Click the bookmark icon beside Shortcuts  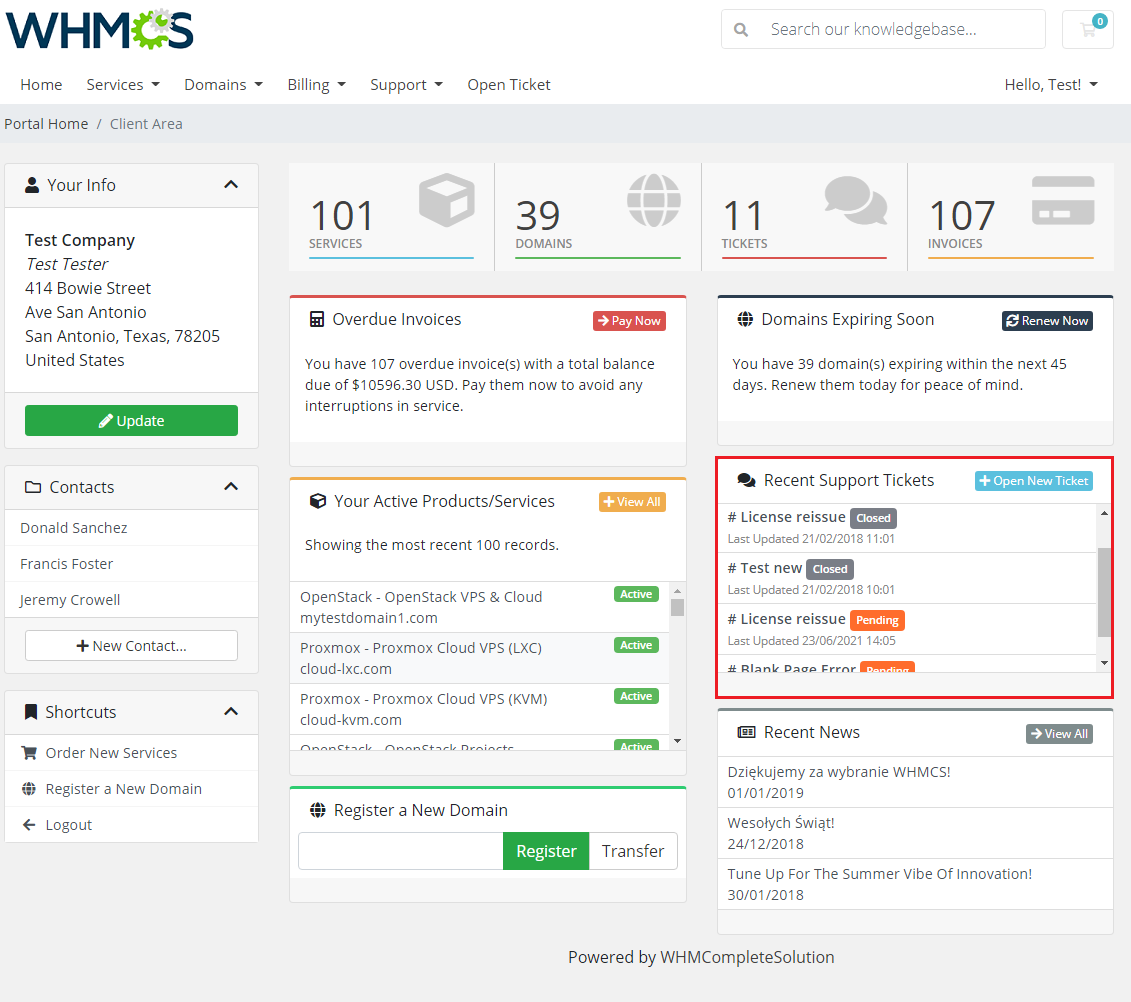point(31,712)
